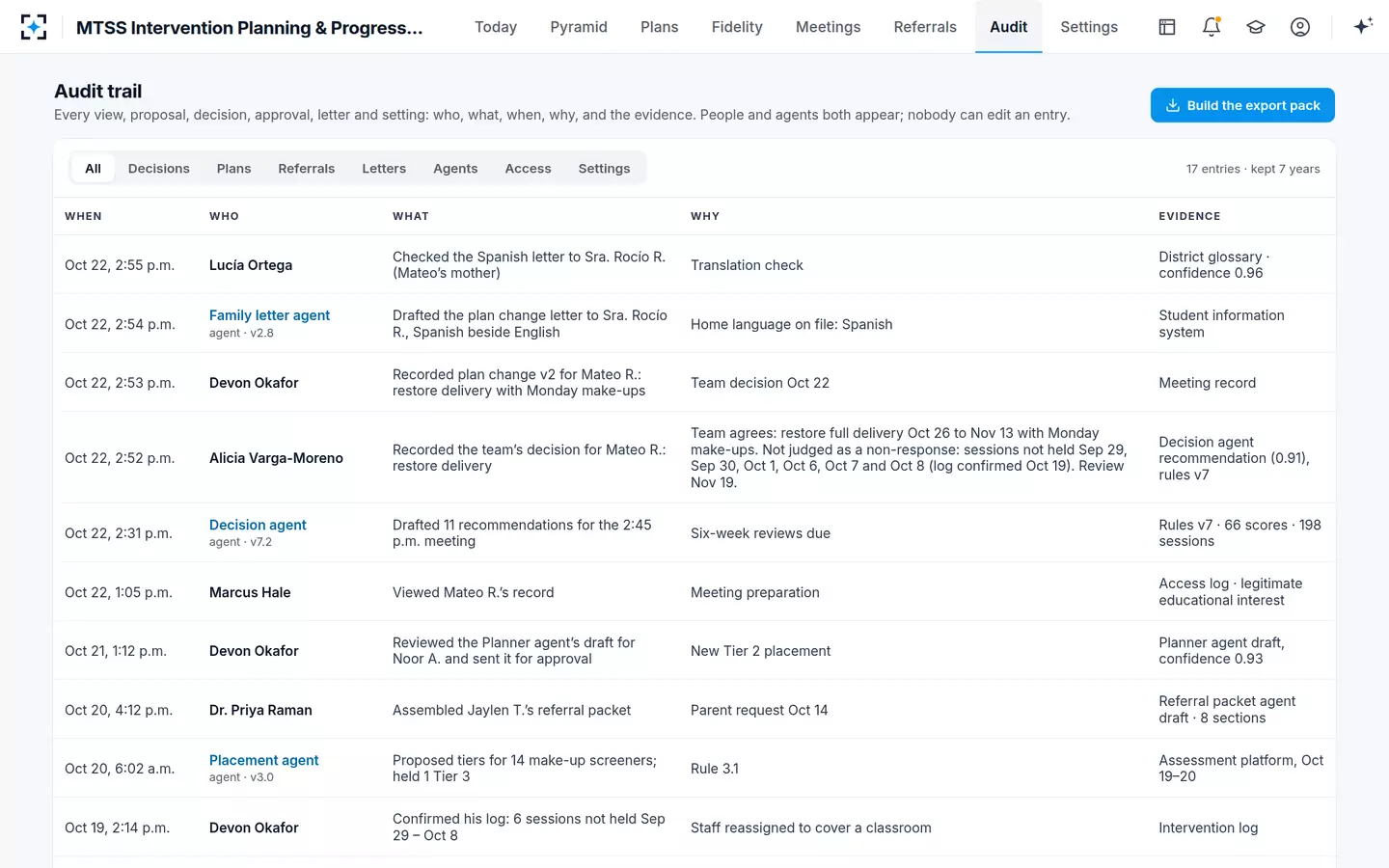1389x868 pixels.
Task: Click the '17 entries · kept 7 years' label
Action: tap(1253, 169)
